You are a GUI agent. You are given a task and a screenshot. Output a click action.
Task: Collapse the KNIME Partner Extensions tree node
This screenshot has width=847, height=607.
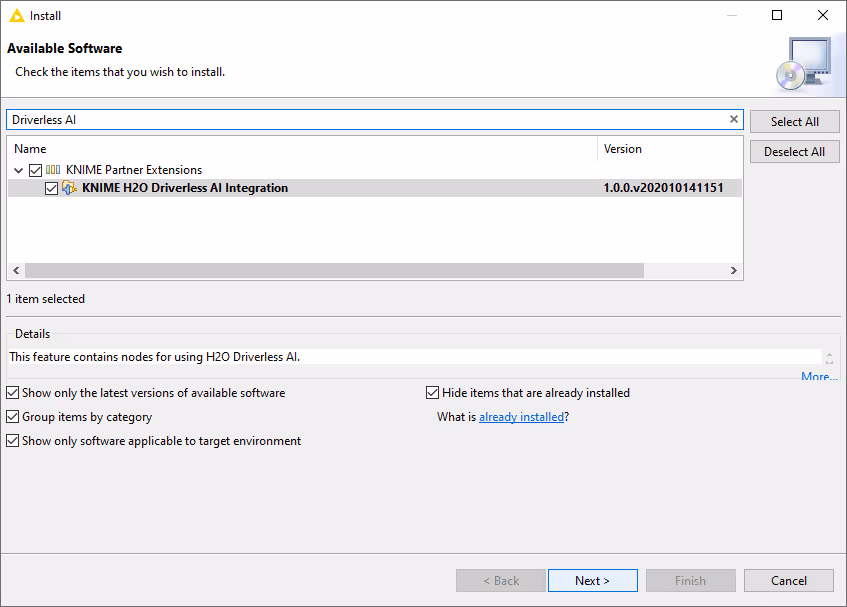19,170
